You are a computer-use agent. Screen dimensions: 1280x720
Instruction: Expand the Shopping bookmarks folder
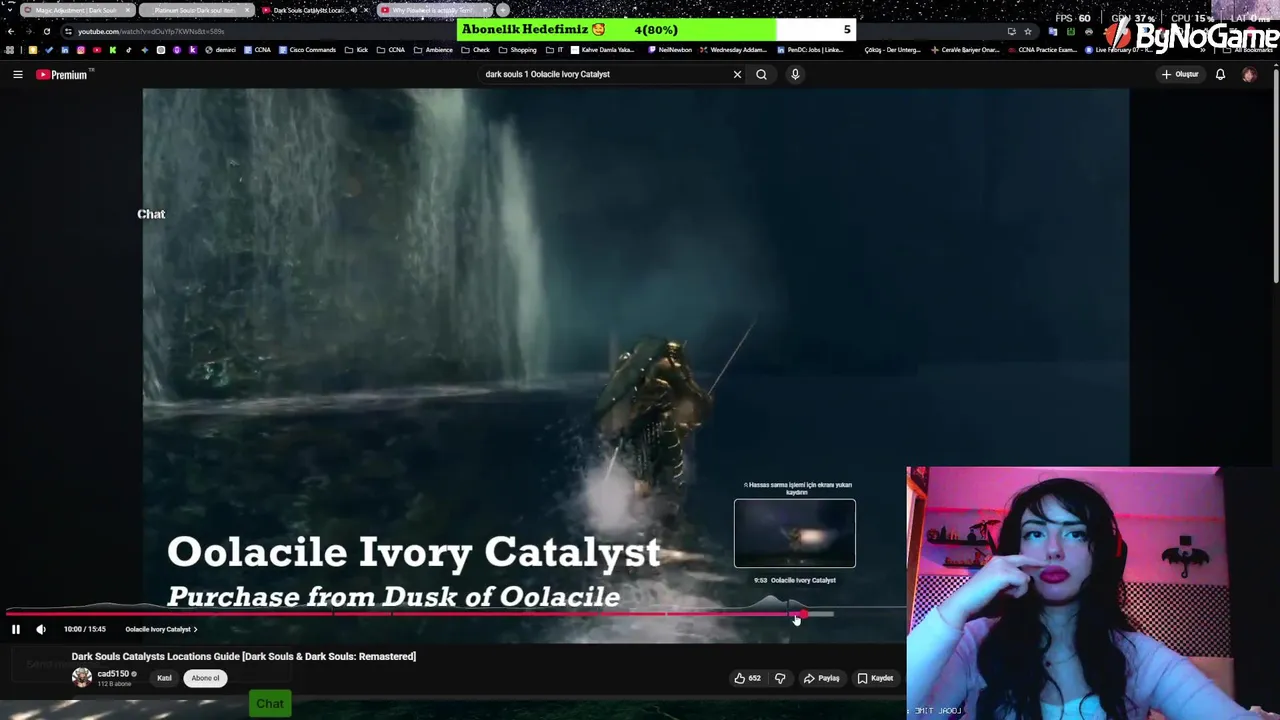[x=517, y=50]
